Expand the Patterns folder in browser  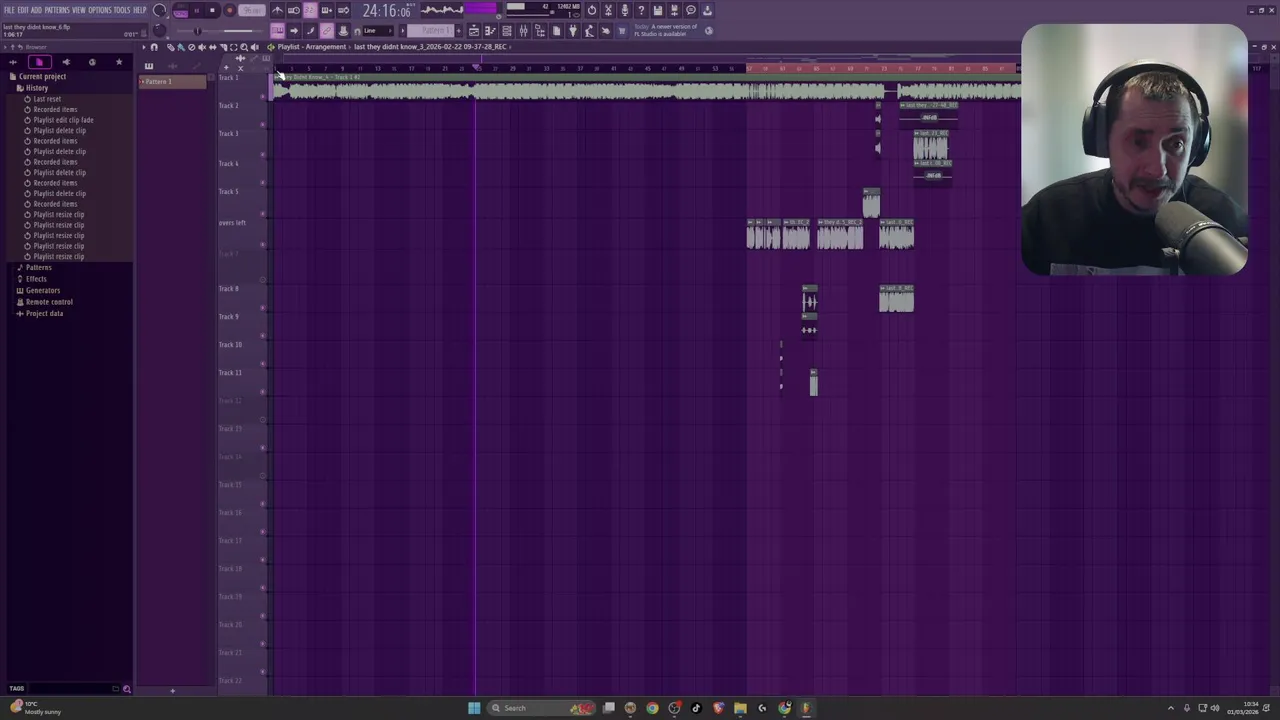pos(38,268)
